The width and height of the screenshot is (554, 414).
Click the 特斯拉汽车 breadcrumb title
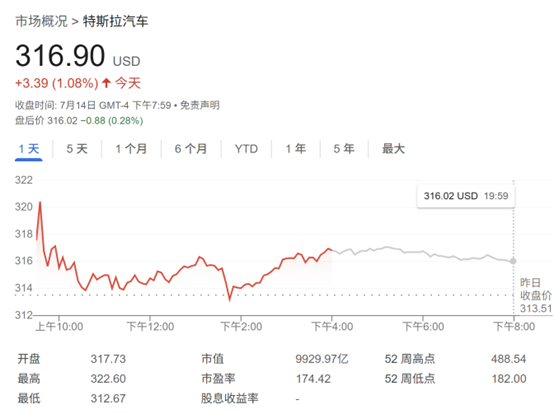pos(116,21)
